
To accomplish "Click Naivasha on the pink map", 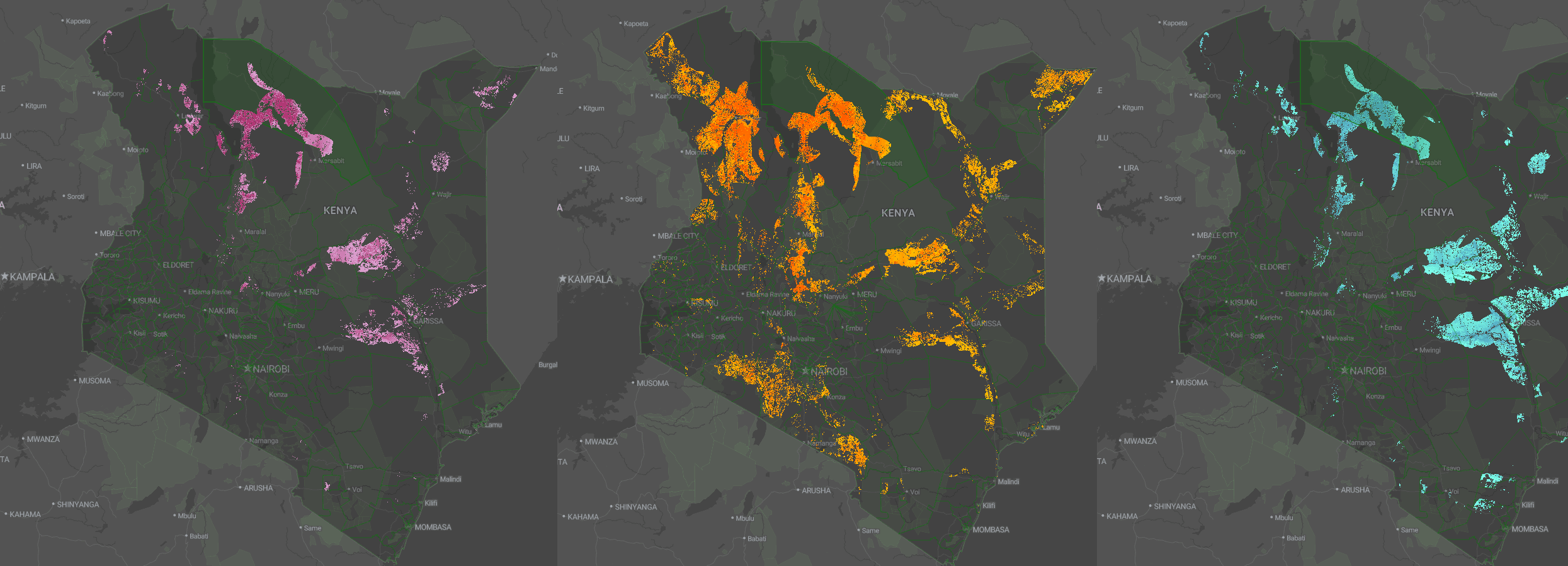I will point(243,336).
